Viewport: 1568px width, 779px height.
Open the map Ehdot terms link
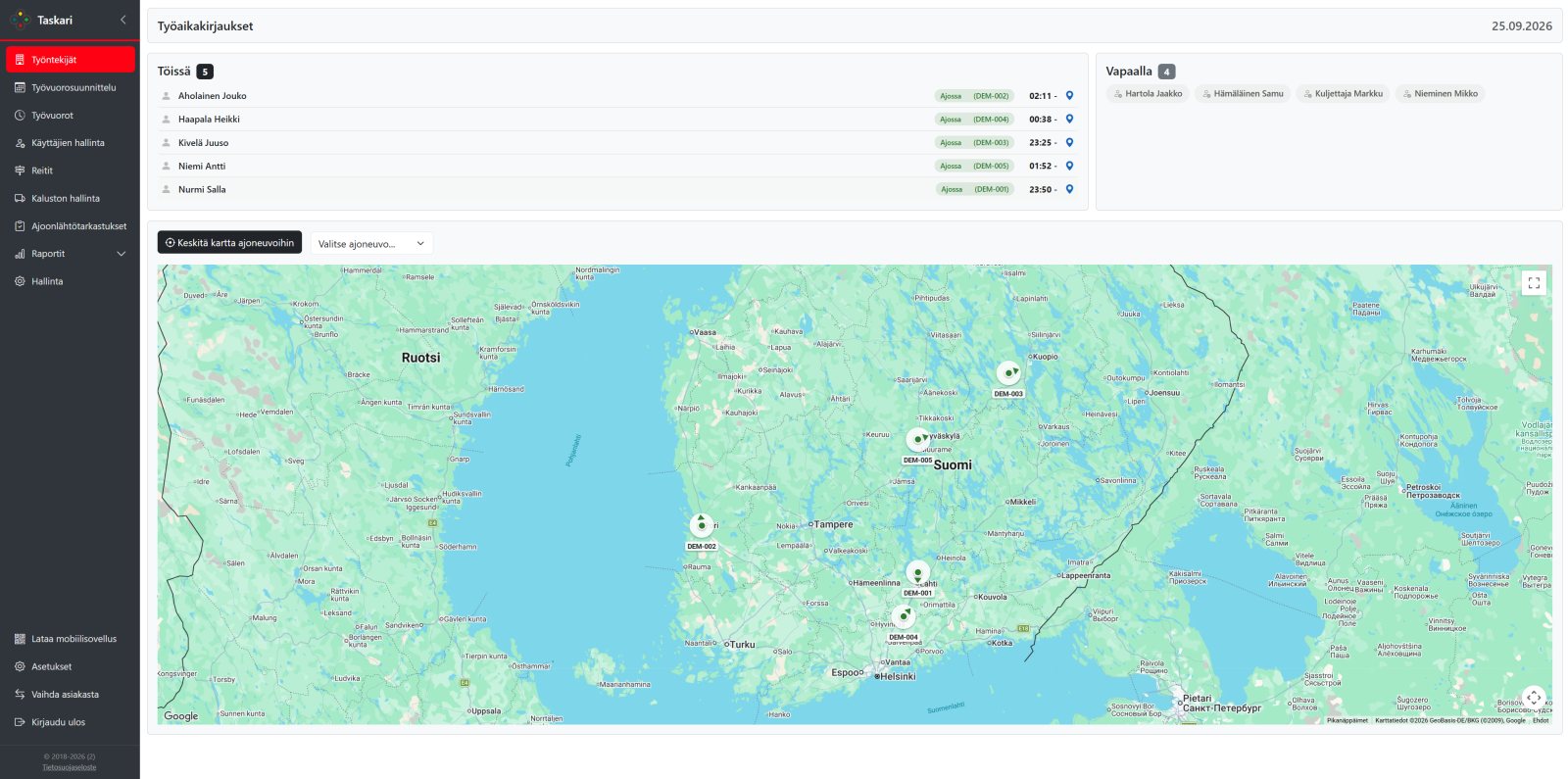pyautogui.click(x=1542, y=720)
